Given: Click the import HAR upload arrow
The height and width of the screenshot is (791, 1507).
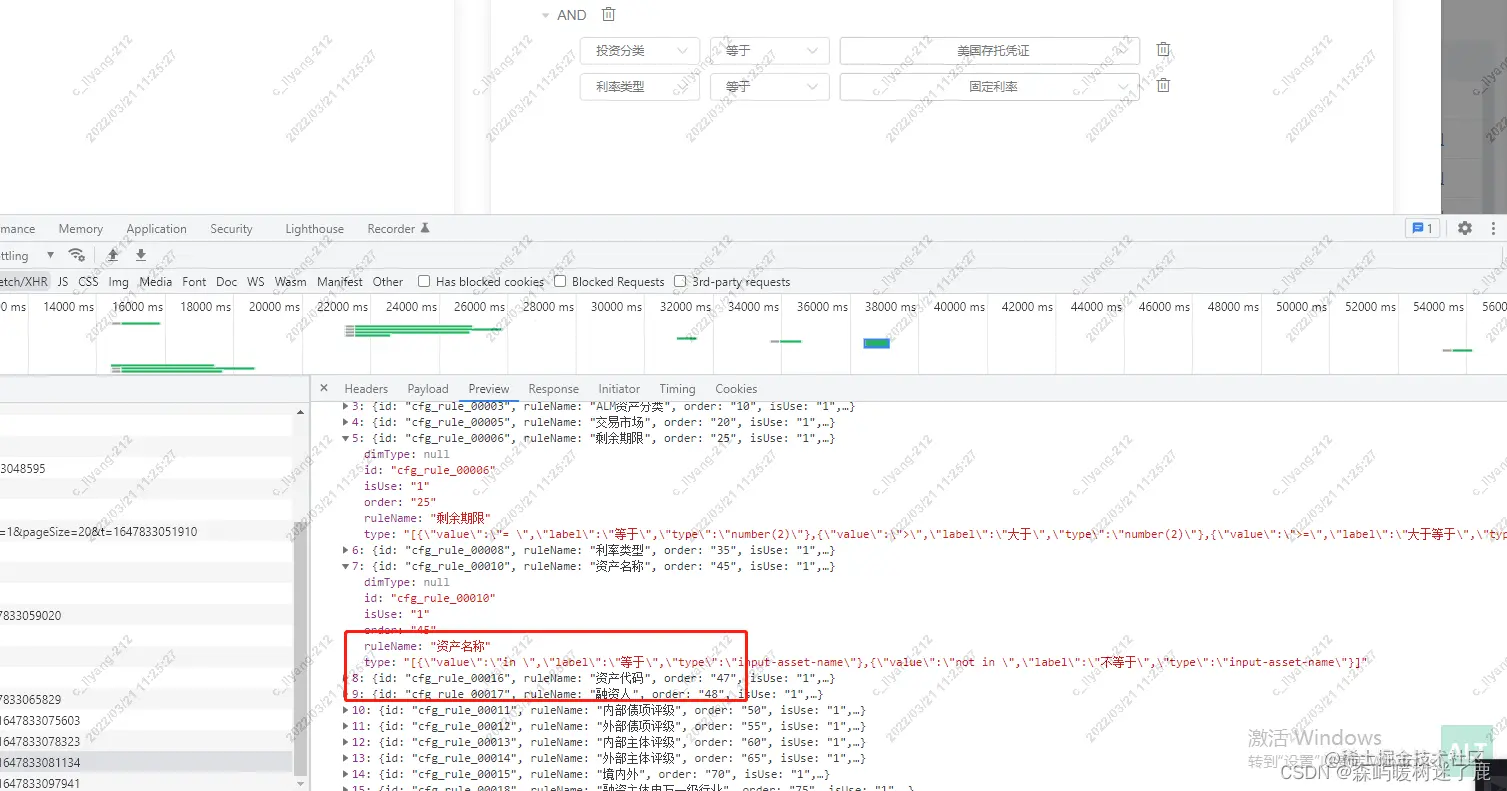Looking at the screenshot, I should (113, 255).
